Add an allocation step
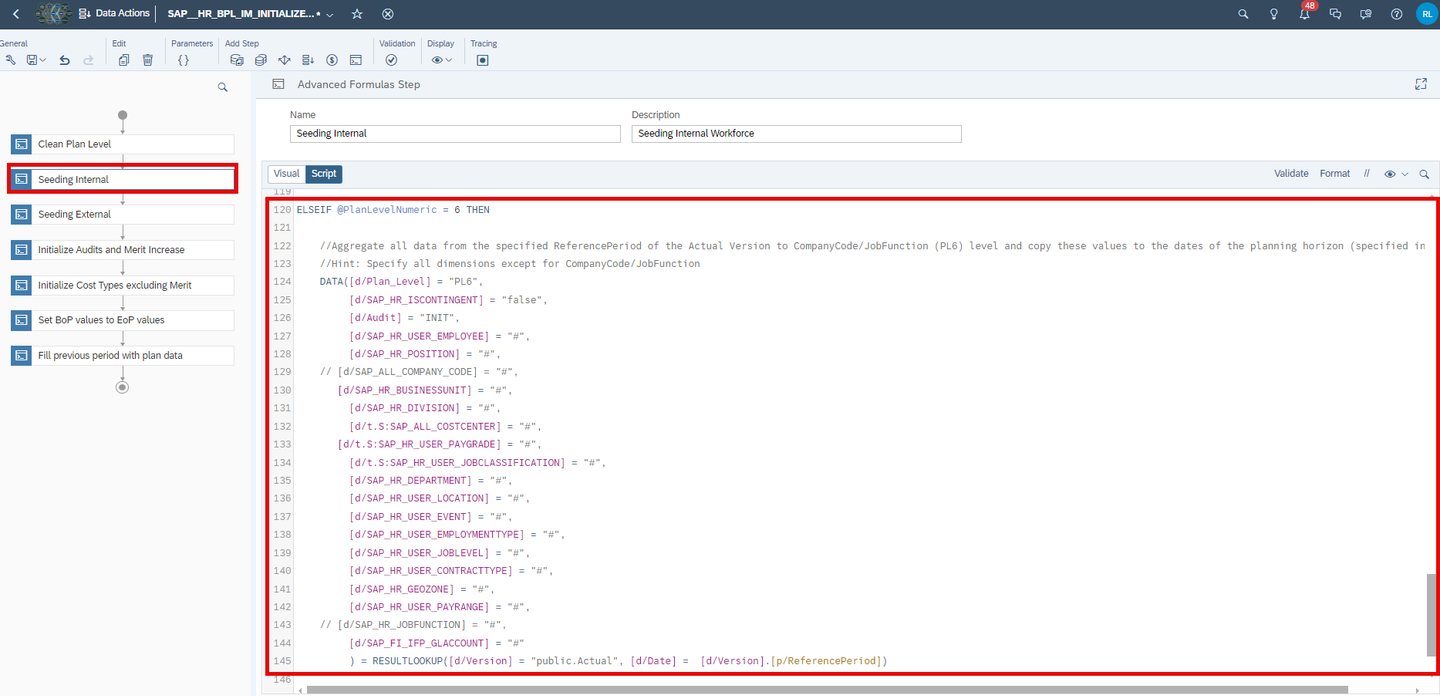This screenshot has width=1440, height=696. 284,60
